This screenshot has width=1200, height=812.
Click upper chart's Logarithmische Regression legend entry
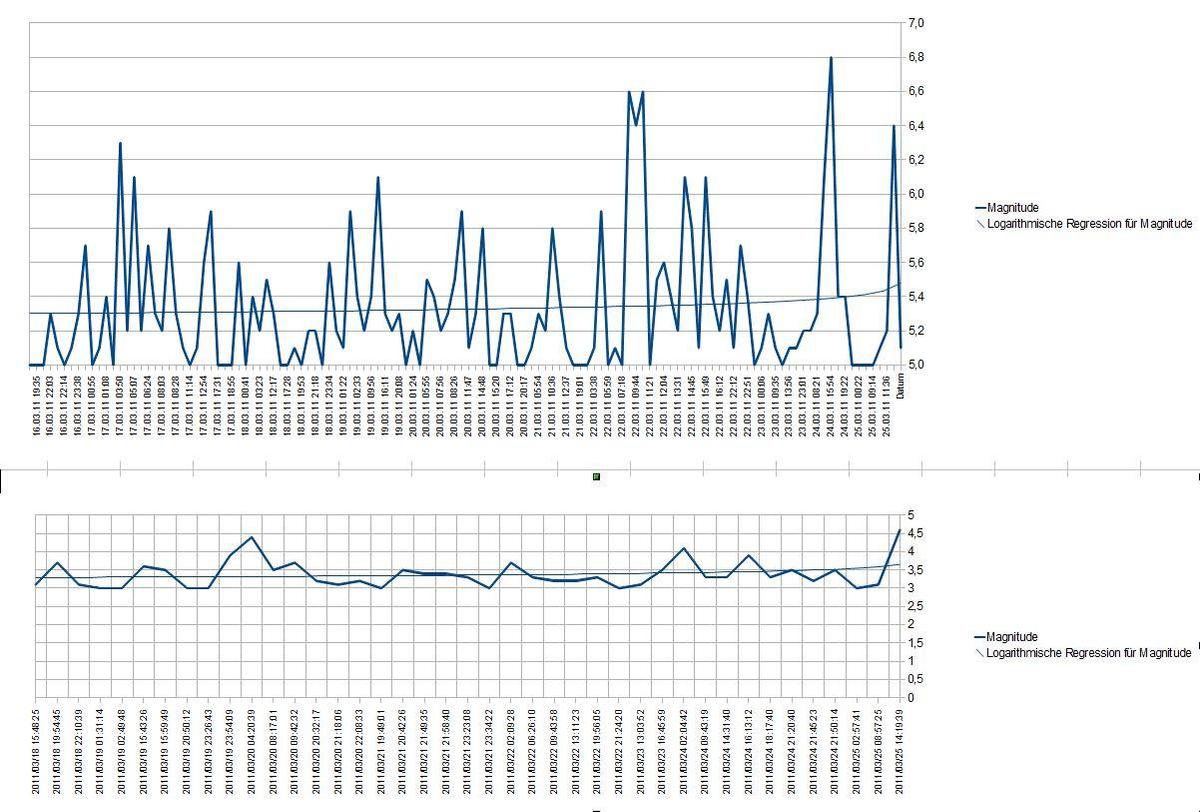[1082, 224]
